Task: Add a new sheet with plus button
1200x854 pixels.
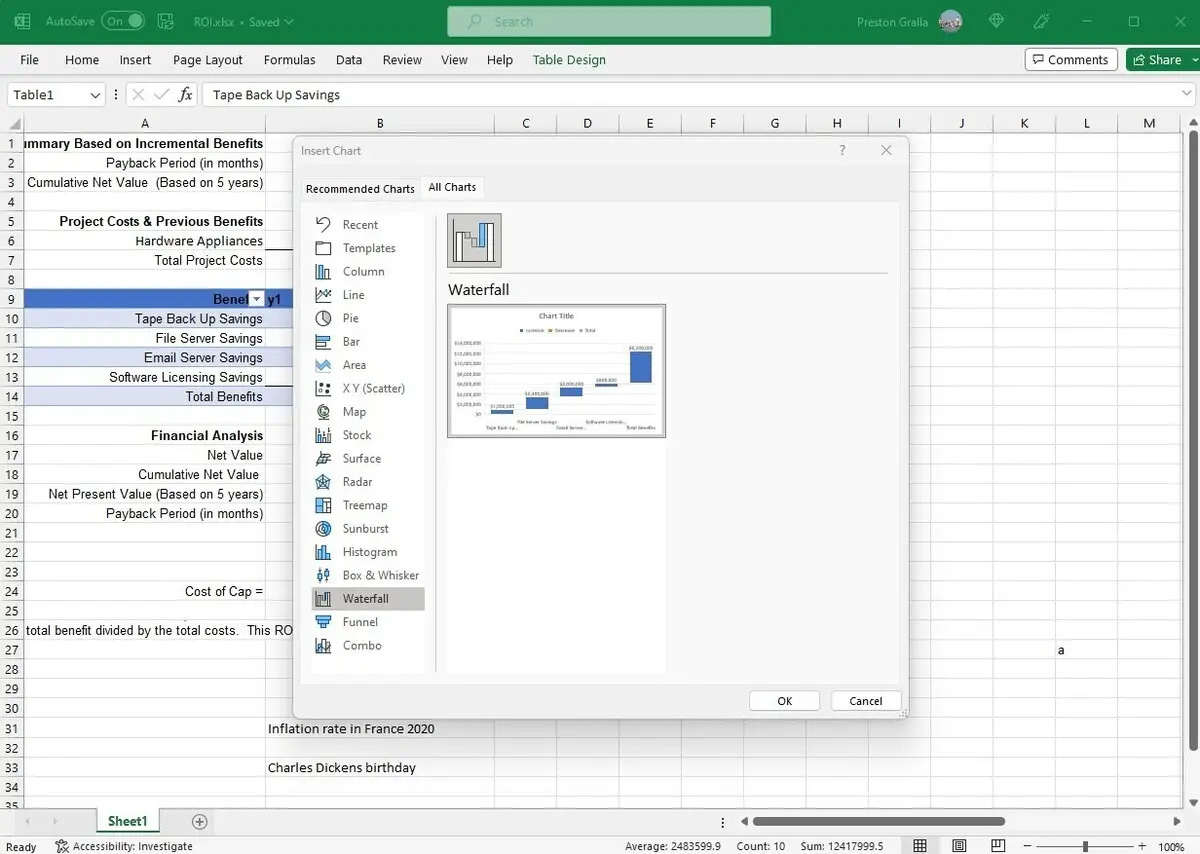Action: coord(199,822)
